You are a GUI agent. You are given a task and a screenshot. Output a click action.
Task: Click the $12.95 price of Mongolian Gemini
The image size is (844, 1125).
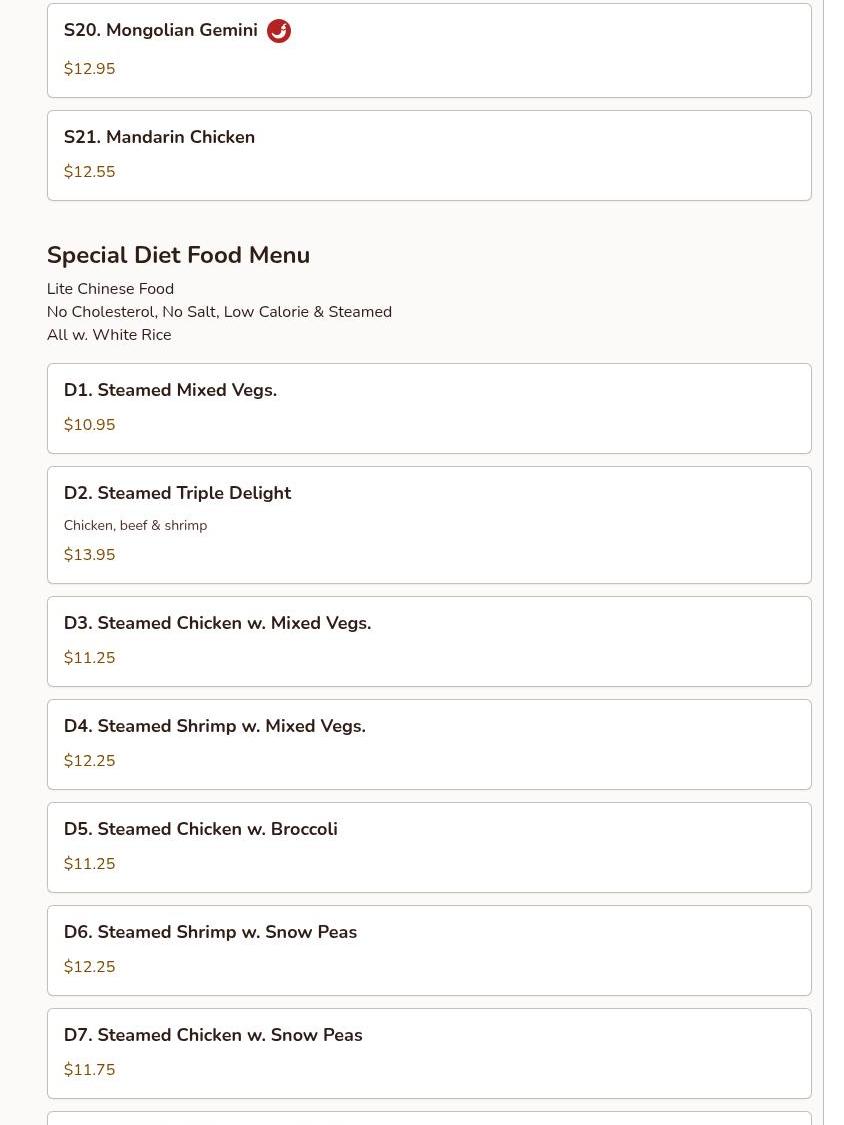point(89,69)
